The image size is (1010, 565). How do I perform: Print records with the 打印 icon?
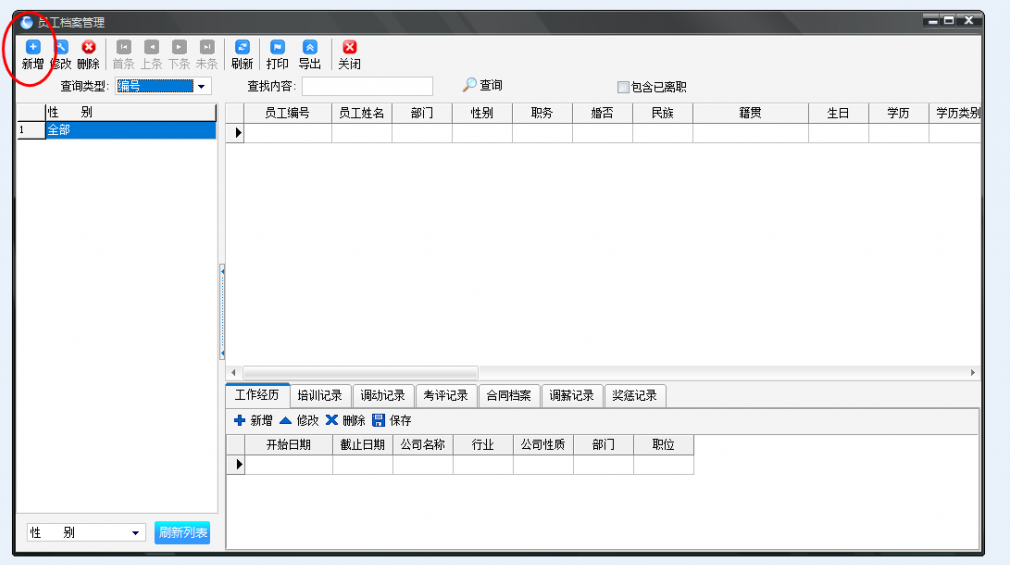278,47
